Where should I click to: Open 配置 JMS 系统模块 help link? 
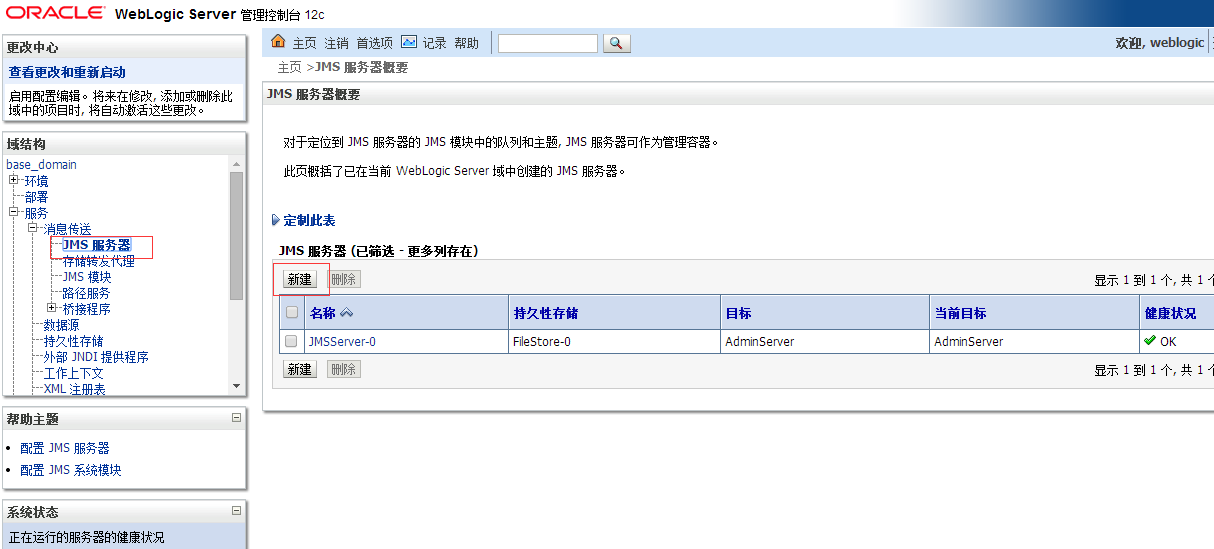[x=71, y=470]
